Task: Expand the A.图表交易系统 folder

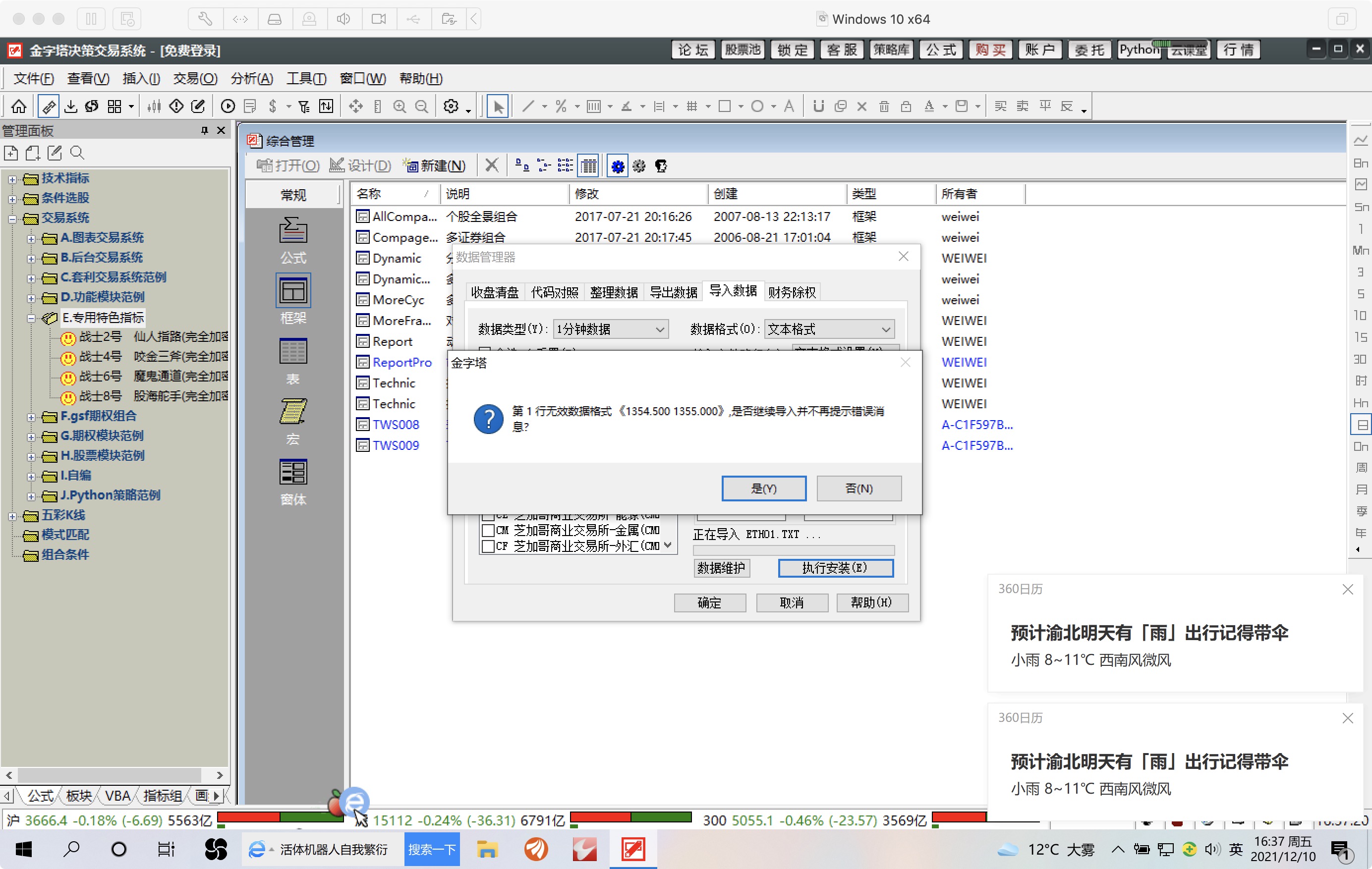Action: (x=31, y=239)
